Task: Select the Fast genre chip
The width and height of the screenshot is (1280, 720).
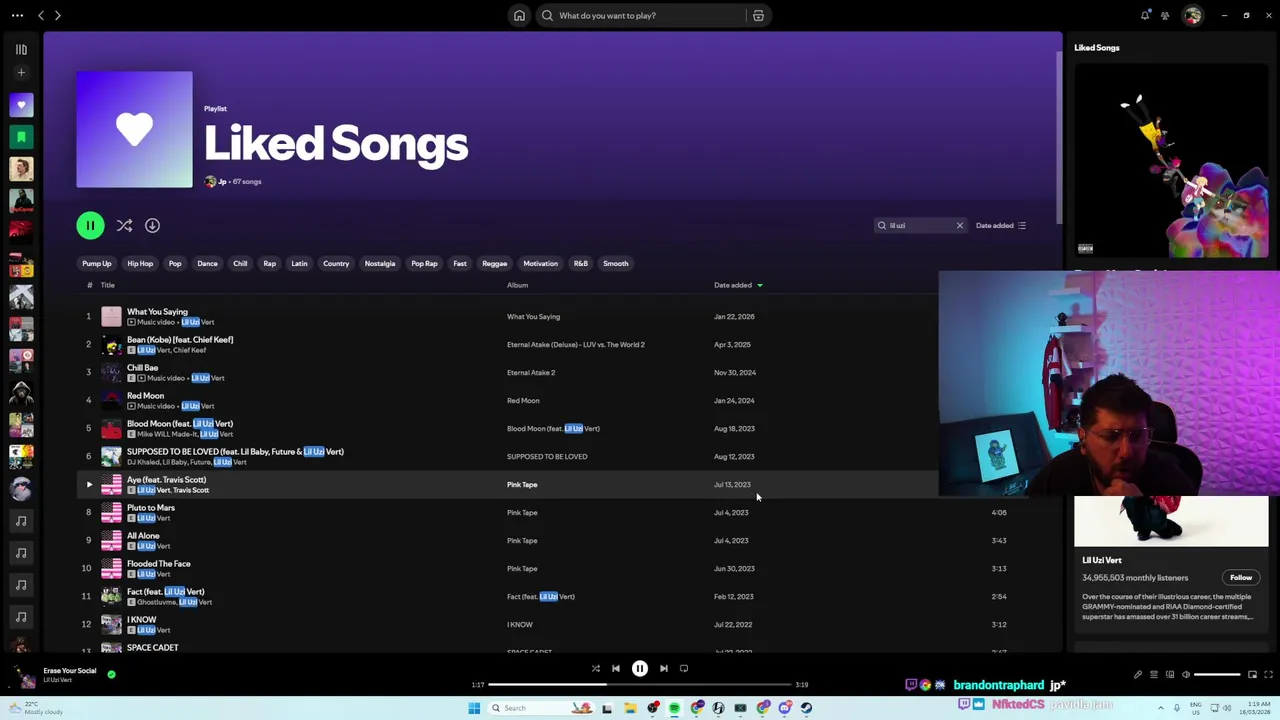Action: click(460, 263)
